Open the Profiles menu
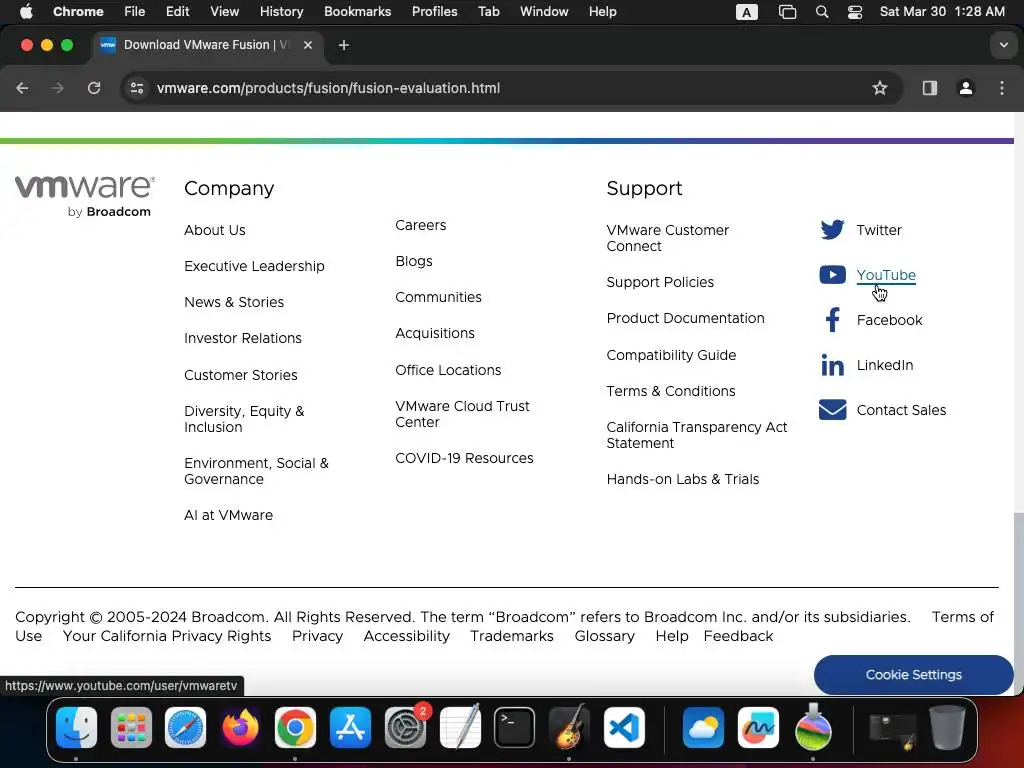1024x768 pixels. 434,12
